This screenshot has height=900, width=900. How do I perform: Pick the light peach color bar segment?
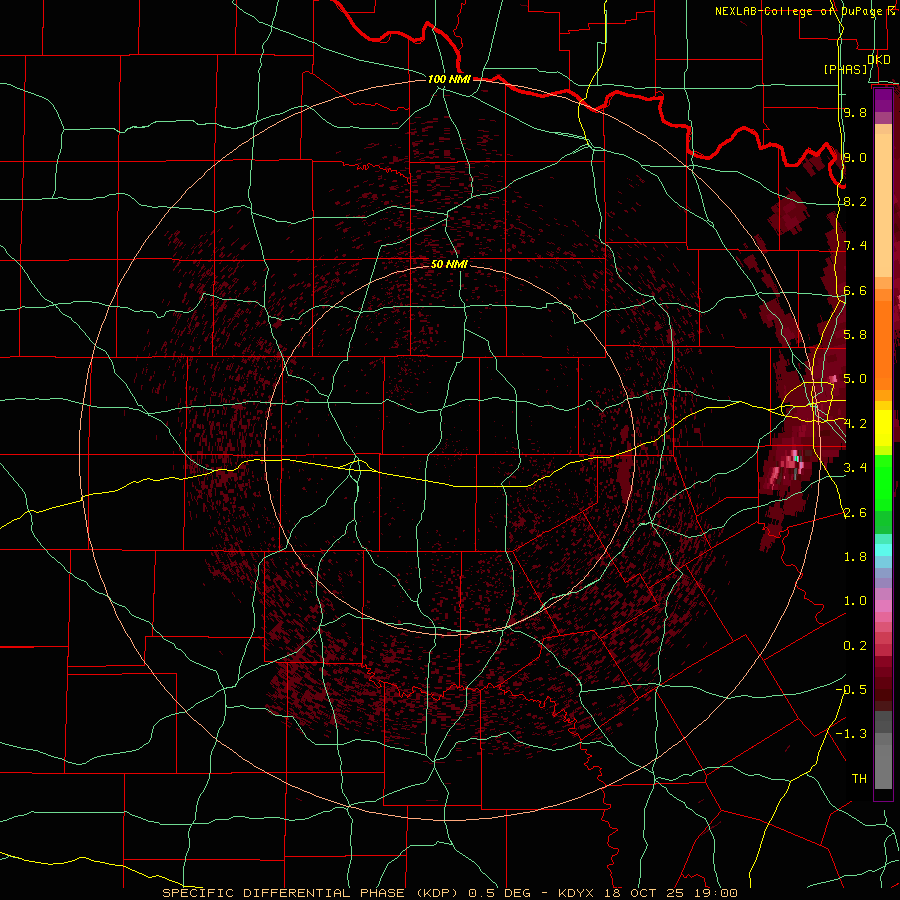883,207
